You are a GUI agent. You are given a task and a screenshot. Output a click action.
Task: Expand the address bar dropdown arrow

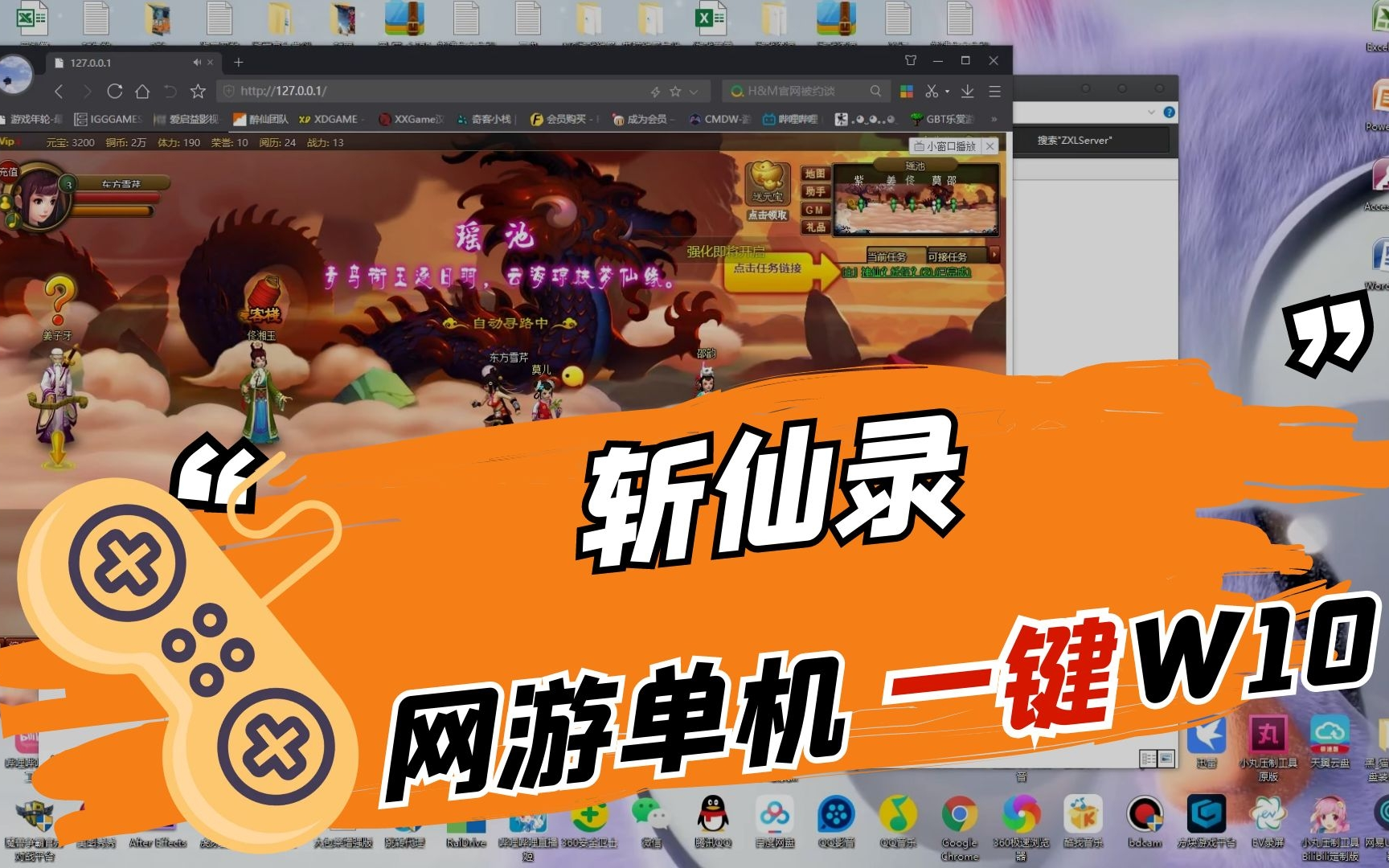(x=694, y=92)
